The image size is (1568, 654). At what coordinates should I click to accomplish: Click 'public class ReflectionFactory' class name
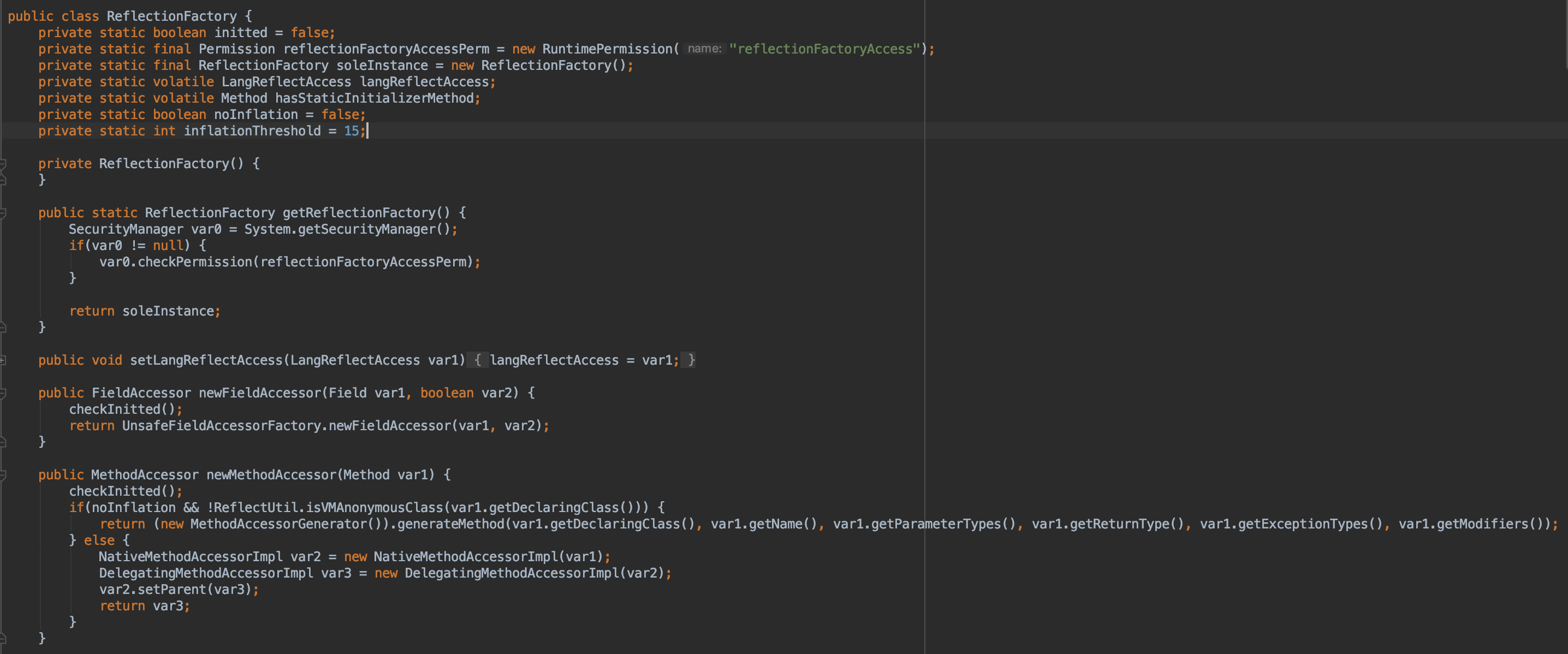pos(171,16)
